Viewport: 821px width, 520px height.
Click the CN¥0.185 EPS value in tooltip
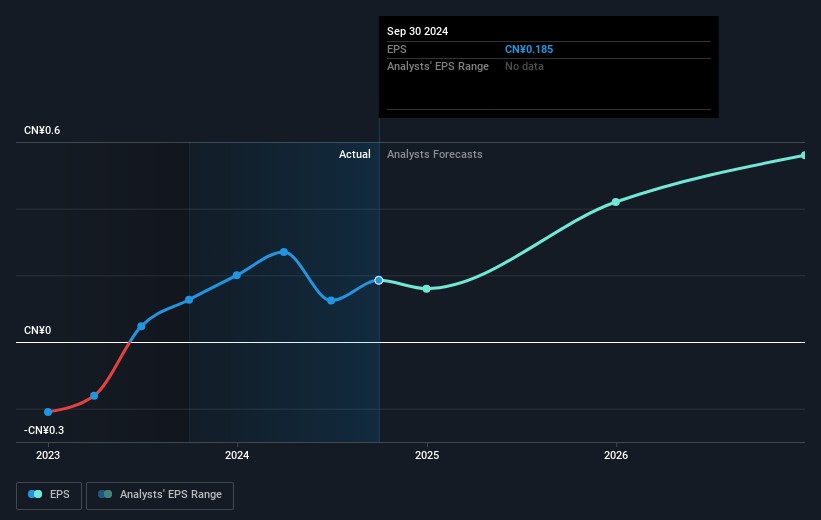pyautogui.click(x=529, y=49)
